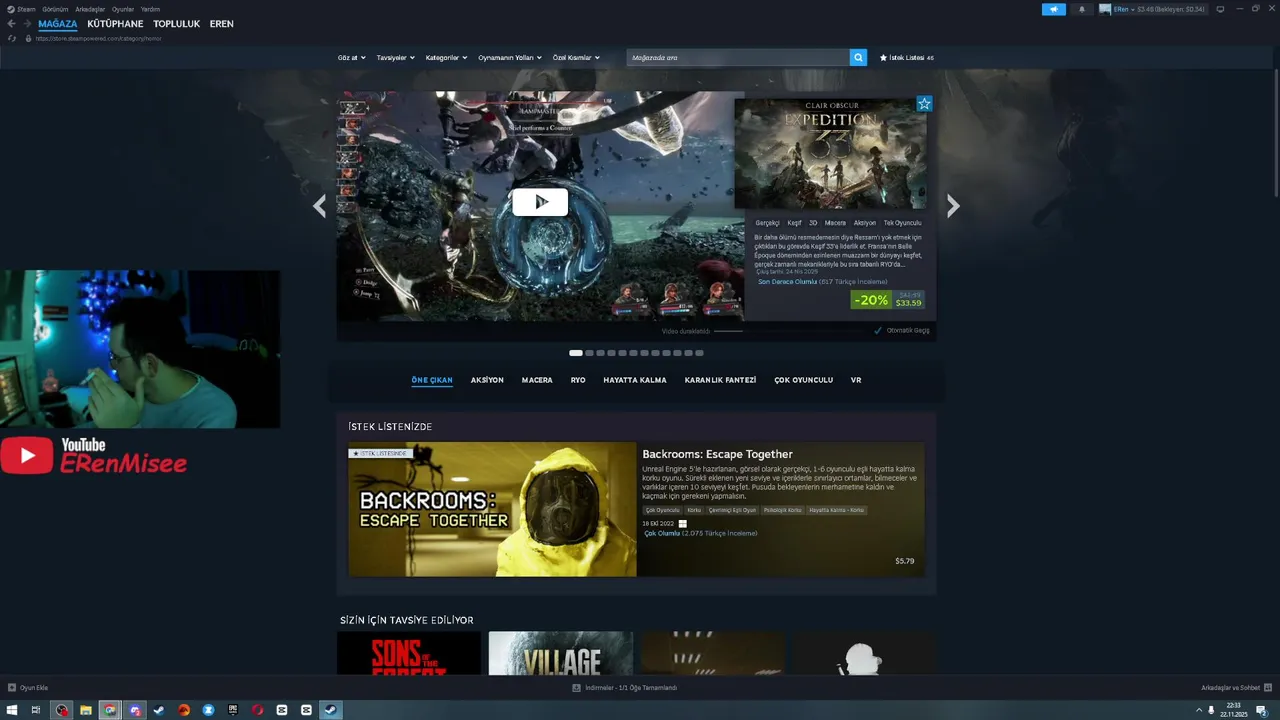The height and width of the screenshot is (720, 1280).
Task: Reload the store page with the refresh icon
Action: click(x=12, y=38)
